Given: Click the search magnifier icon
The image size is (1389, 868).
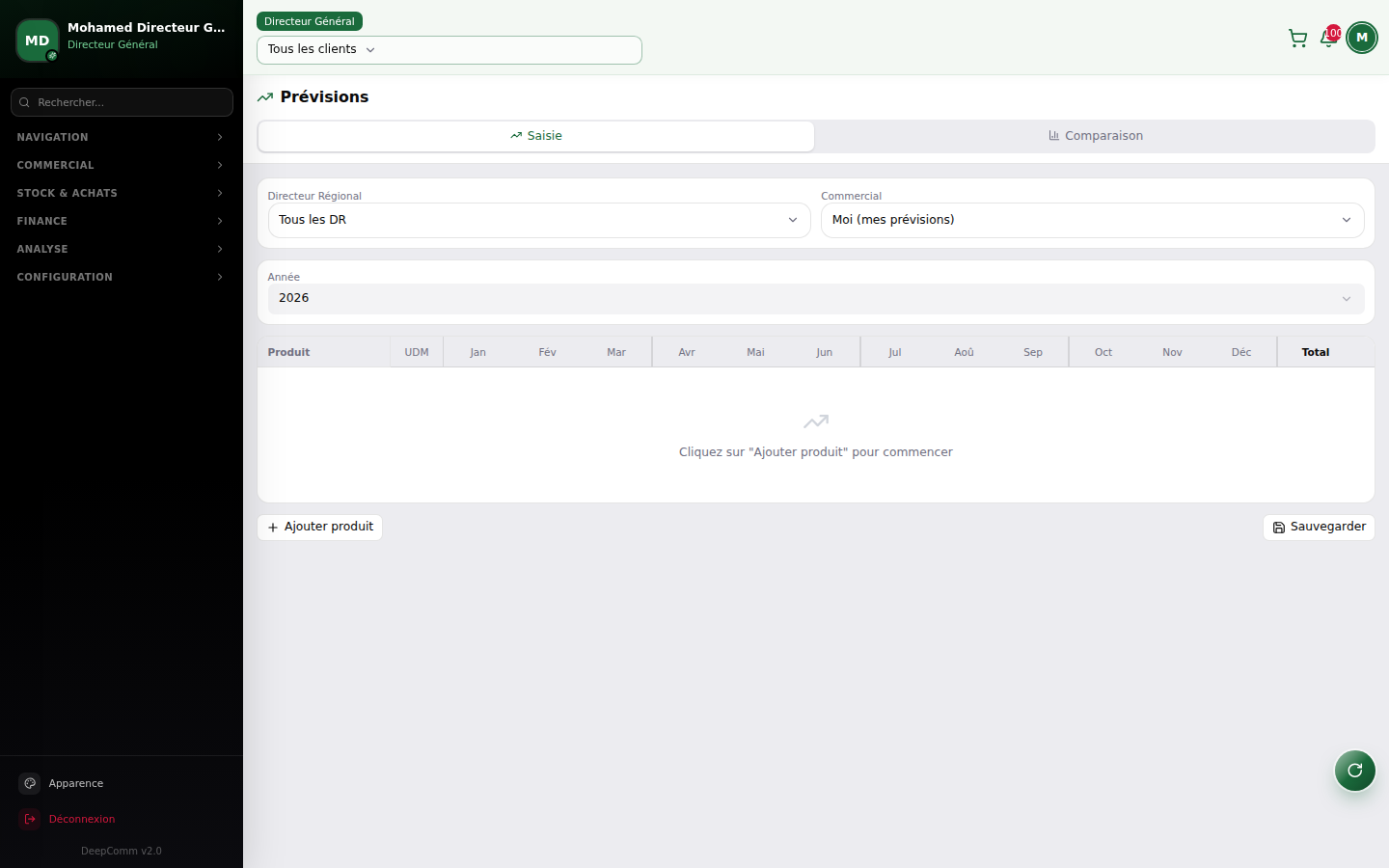Looking at the screenshot, I should pyautogui.click(x=24, y=102).
